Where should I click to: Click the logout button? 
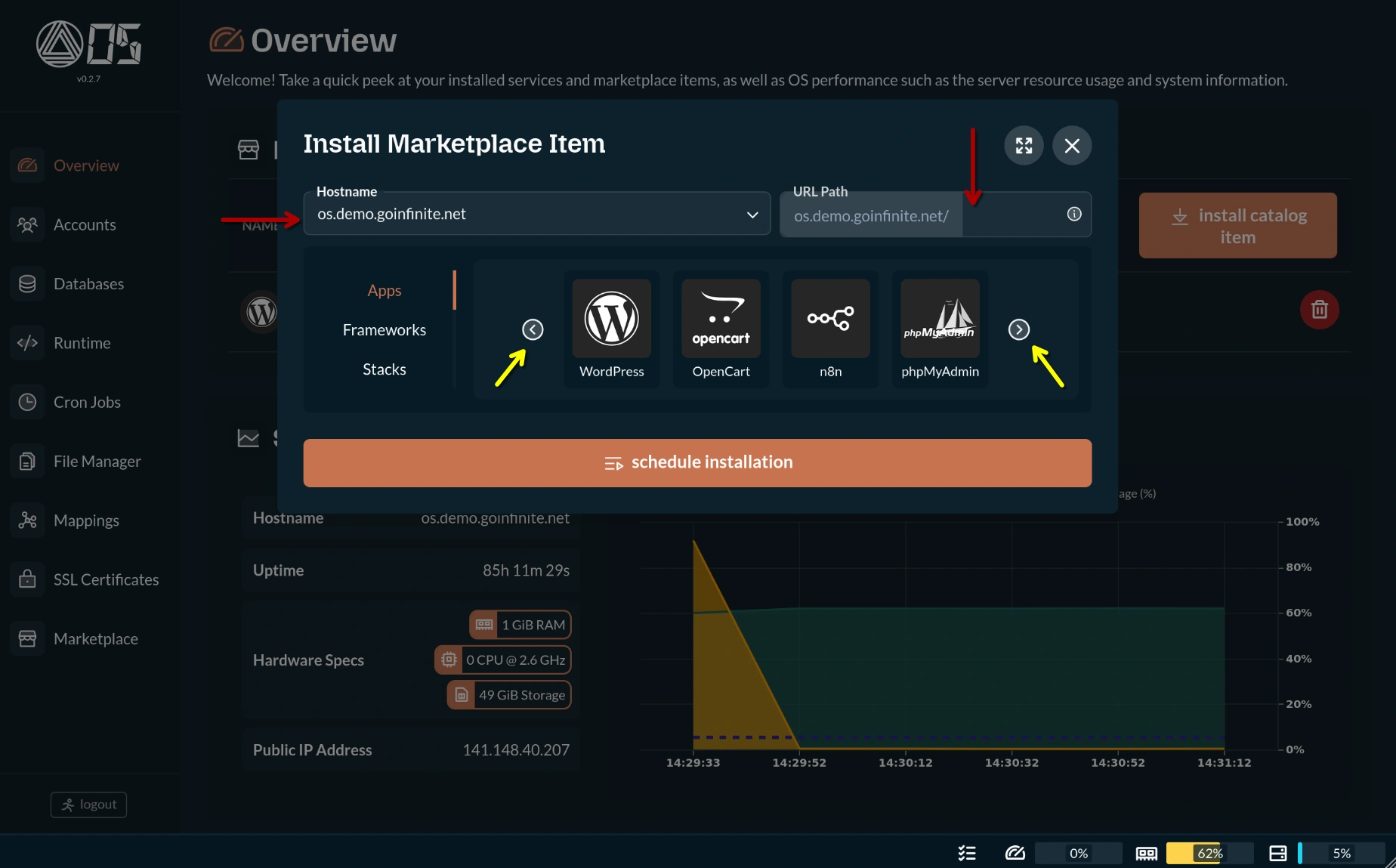coord(88,805)
